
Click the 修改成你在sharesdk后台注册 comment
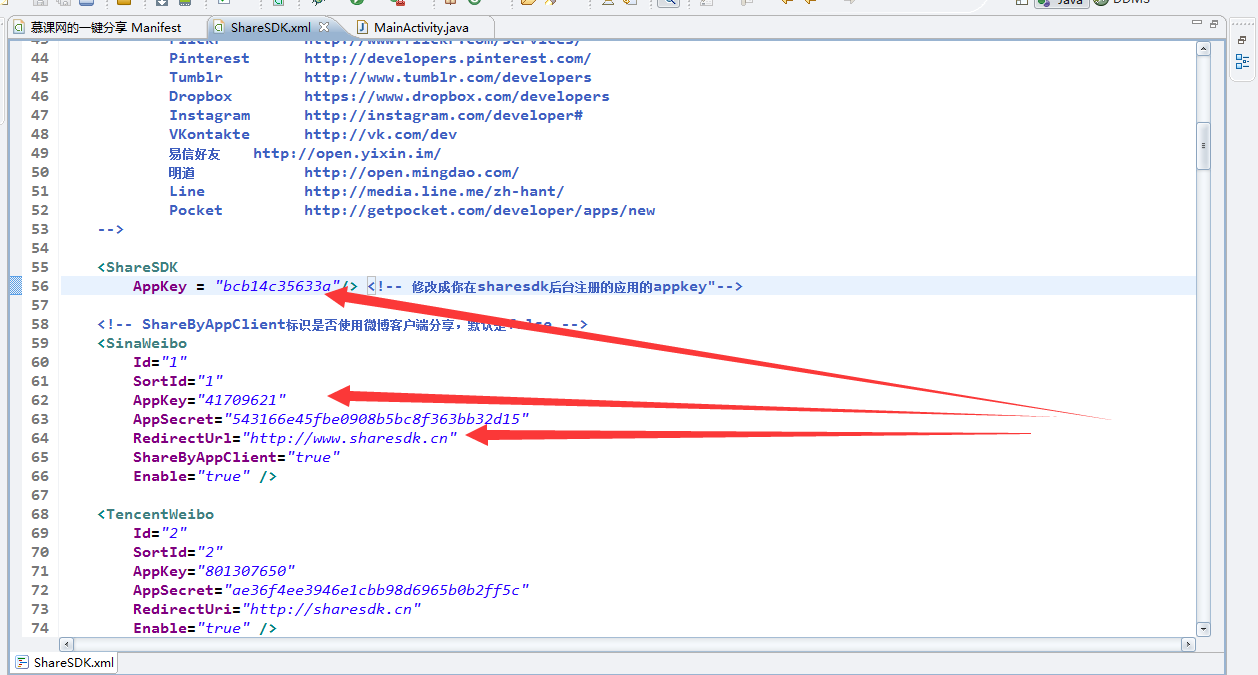coord(555,286)
